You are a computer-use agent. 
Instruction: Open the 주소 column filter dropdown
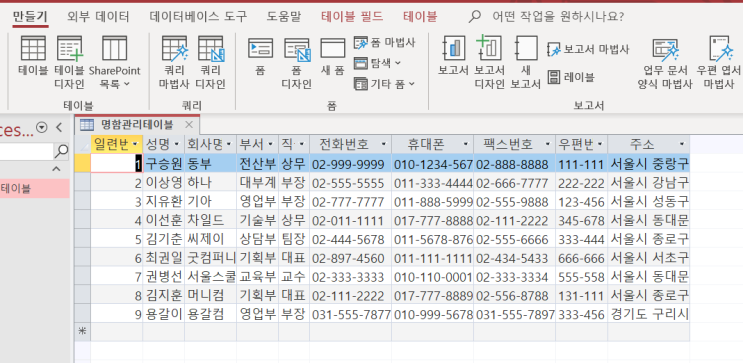tap(682, 144)
